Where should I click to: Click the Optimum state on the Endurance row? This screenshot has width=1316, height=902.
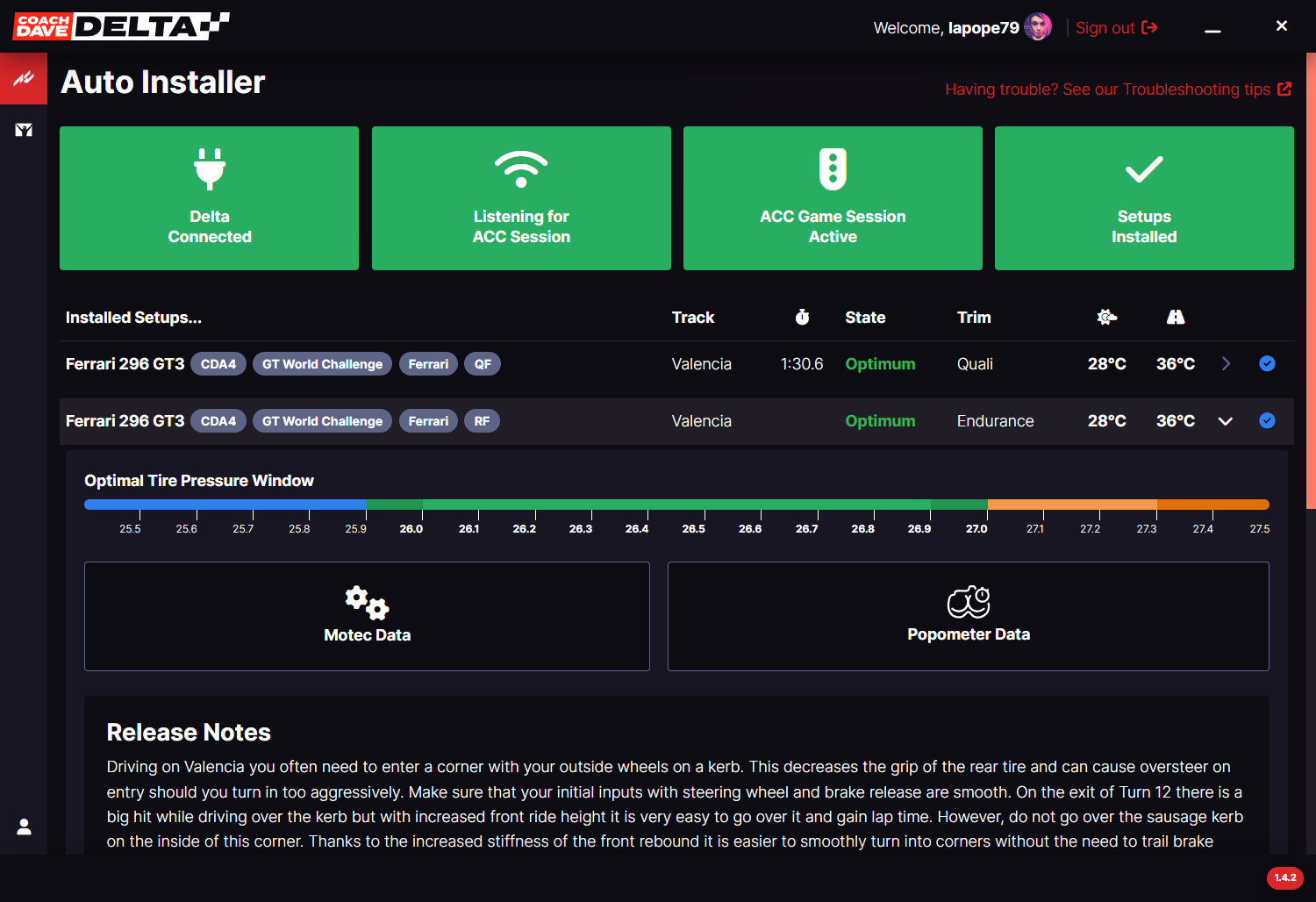pos(880,421)
